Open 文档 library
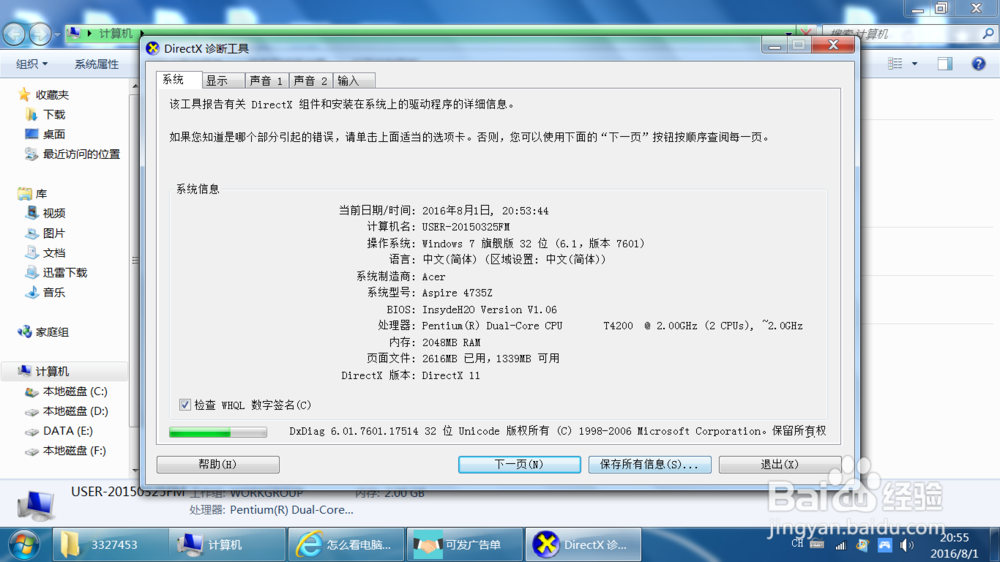 click(x=54, y=253)
